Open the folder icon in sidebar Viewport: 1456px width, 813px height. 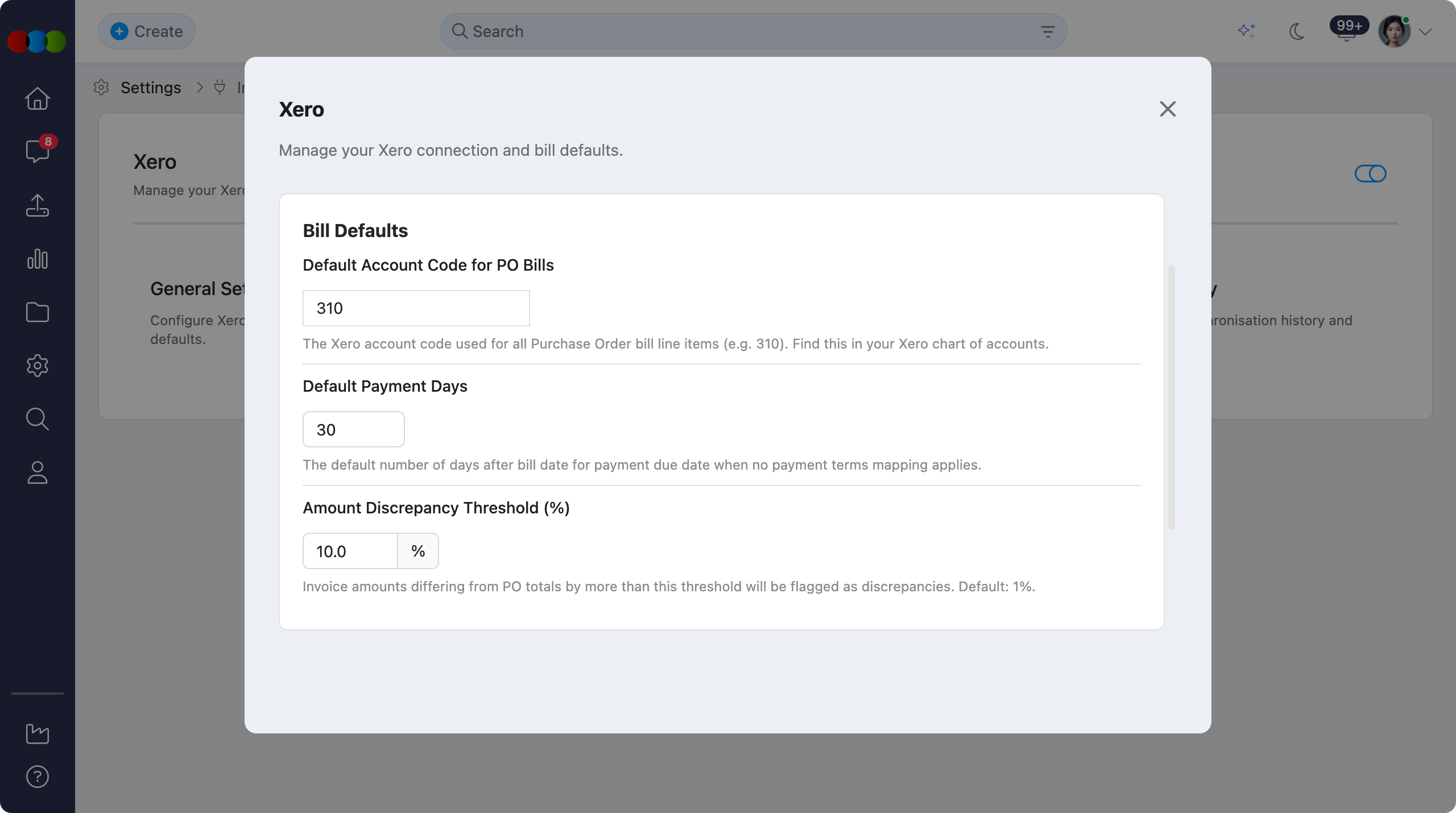pos(38,312)
